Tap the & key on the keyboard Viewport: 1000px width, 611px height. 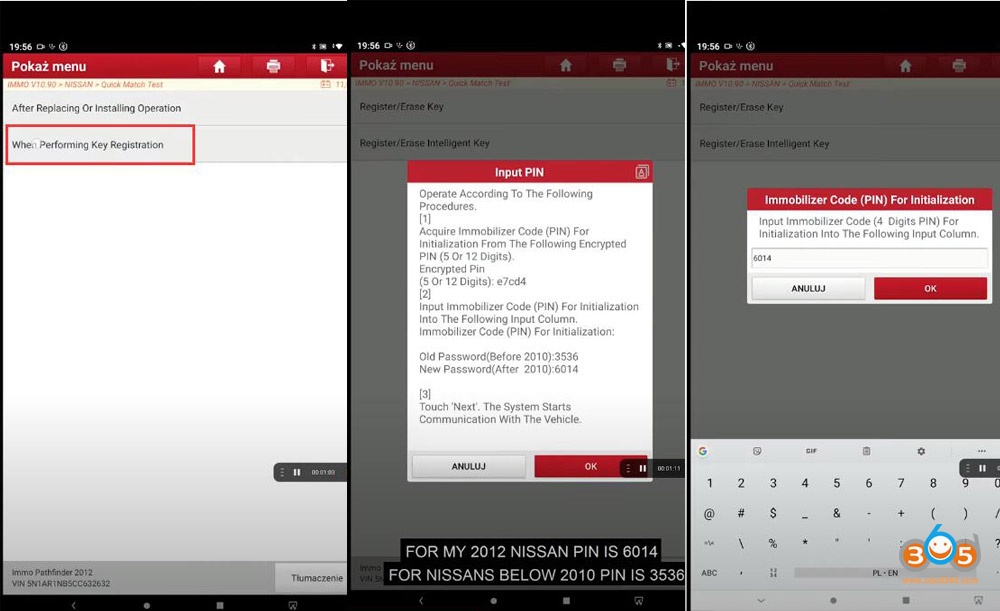pos(837,513)
